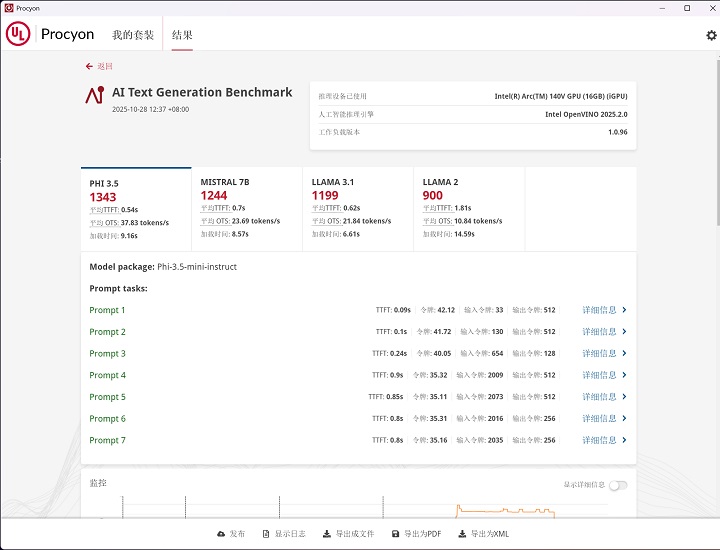The image size is (720, 550).
Task: Click the vertical scrollbar thumb
Action: tap(718, 142)
